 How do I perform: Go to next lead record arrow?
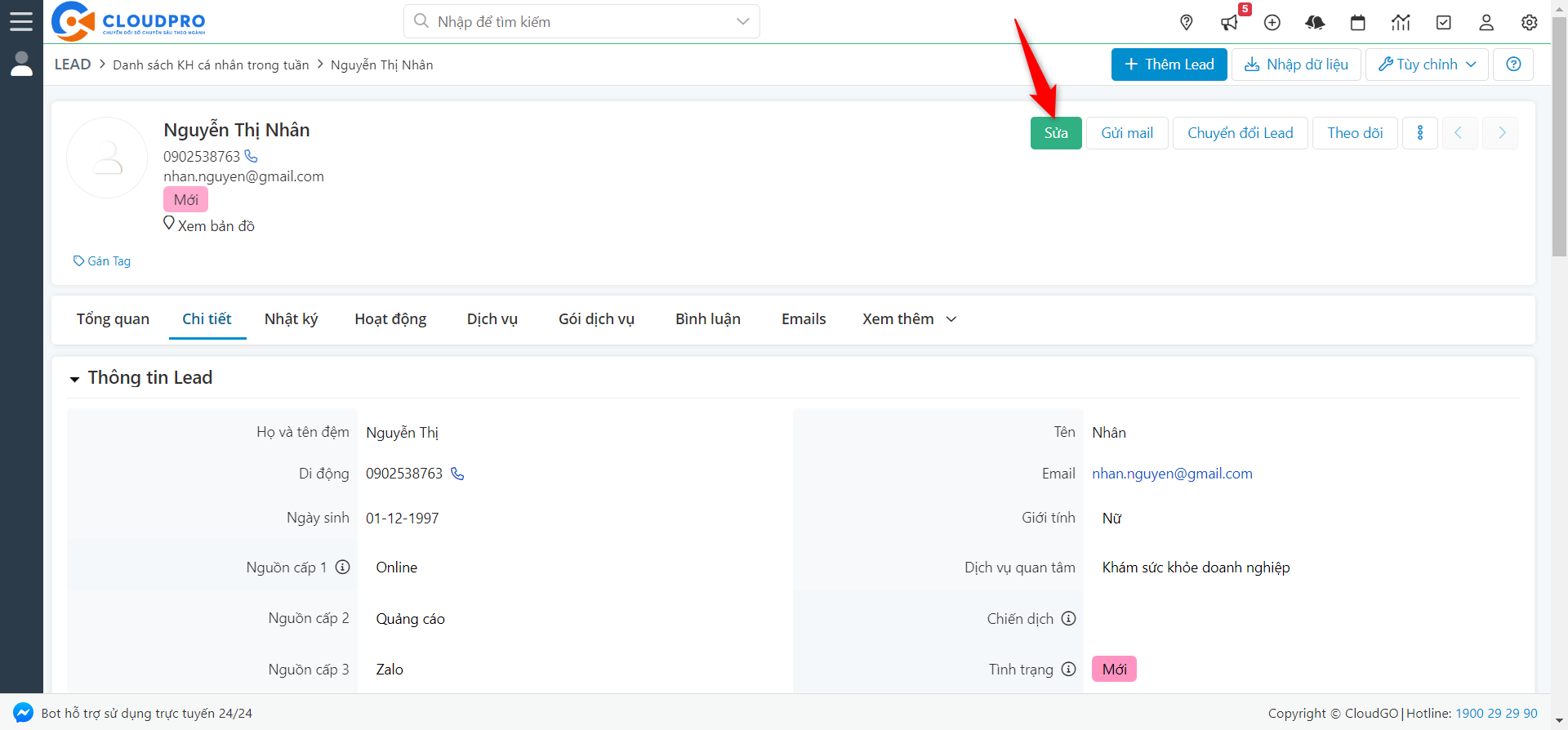[x=1501, y=133]
